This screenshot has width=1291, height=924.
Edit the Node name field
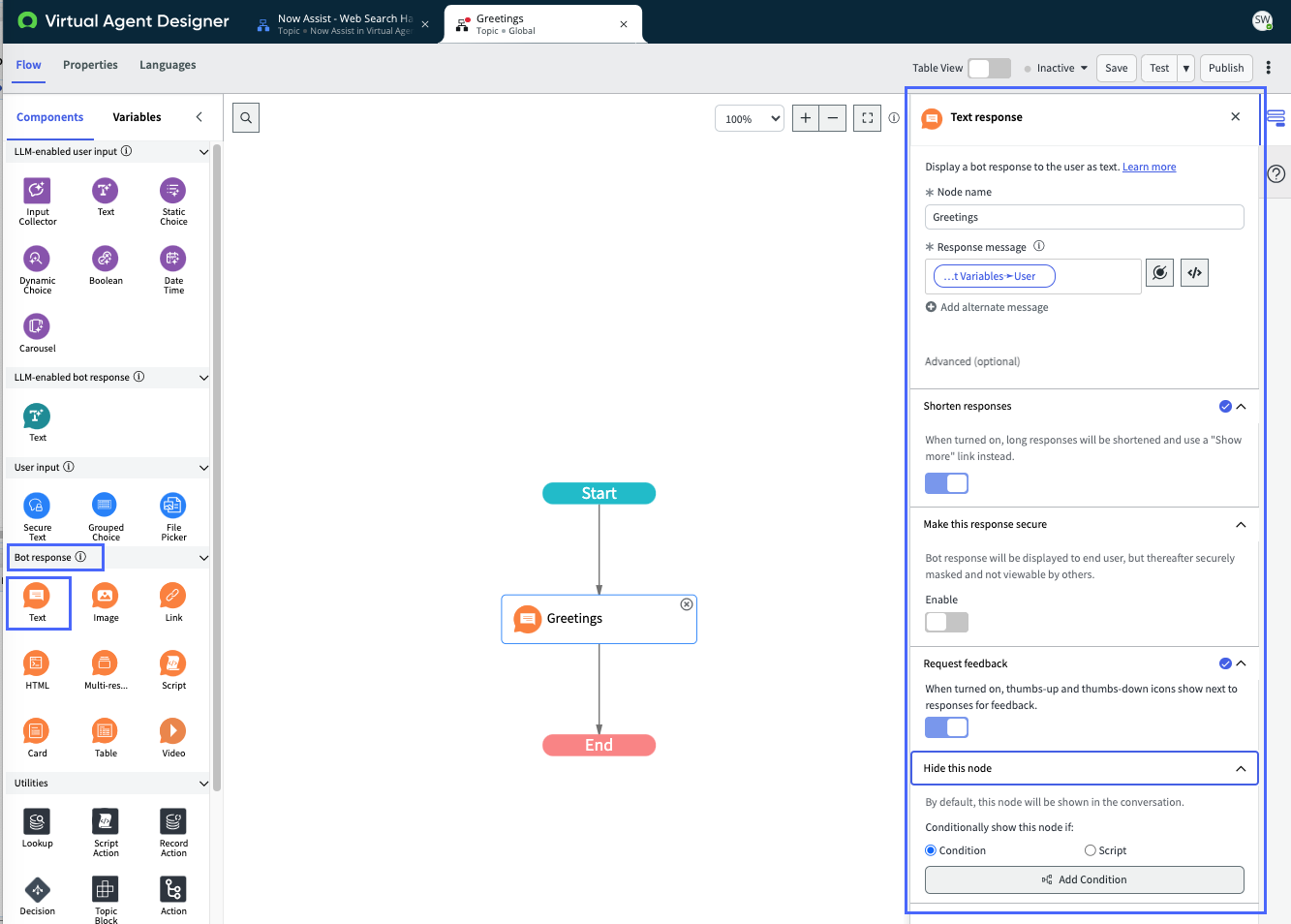coord(1085,217)
